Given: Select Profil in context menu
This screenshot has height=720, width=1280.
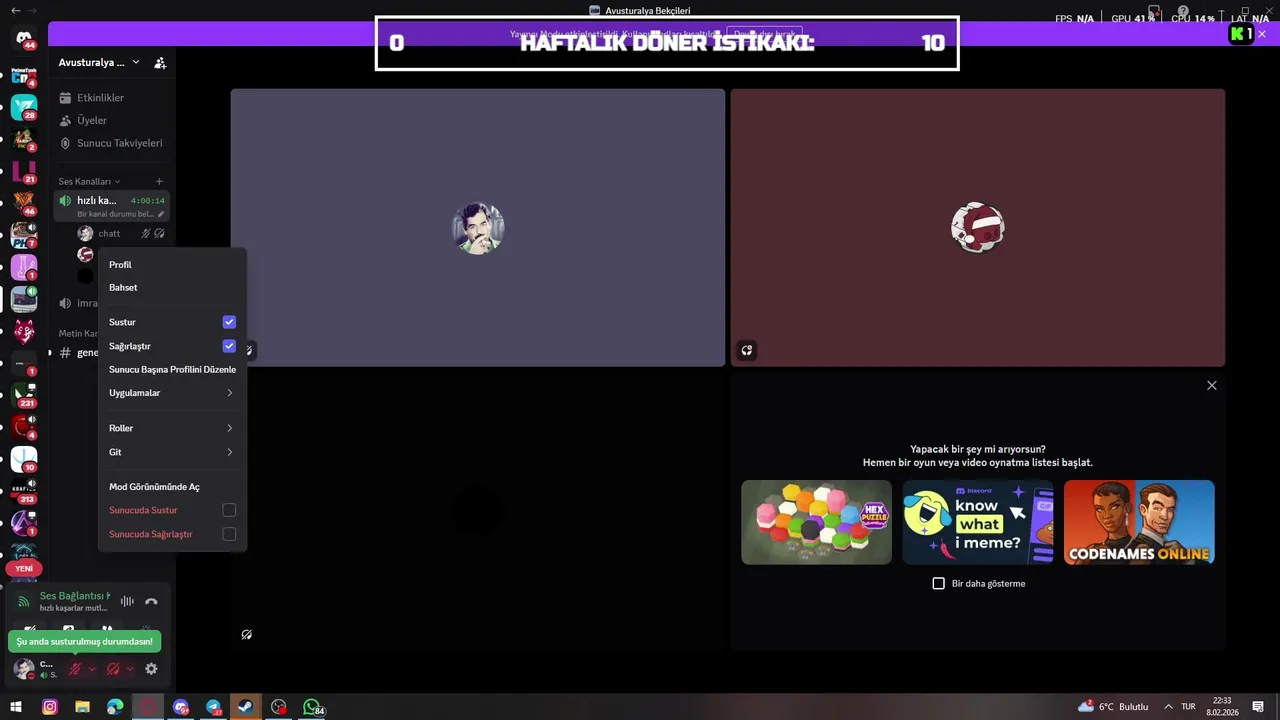Looking at the screenshot, I should pyautogui.click(x=172, y=265).
